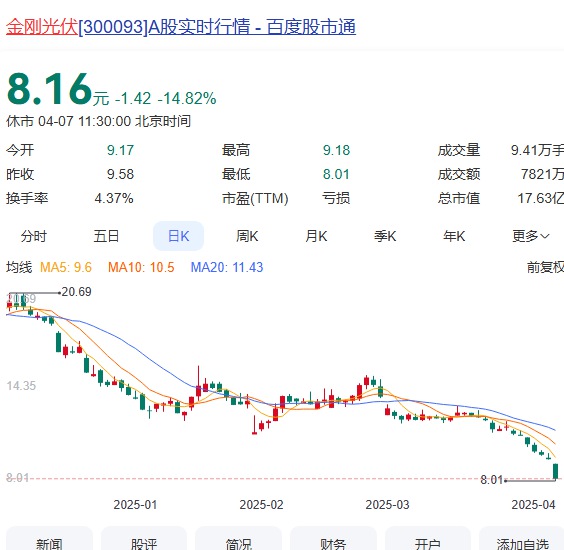This screenshot has height=550, width=564.
Task: Select the 周K chart tab
Action: click(x=247, y=236)
